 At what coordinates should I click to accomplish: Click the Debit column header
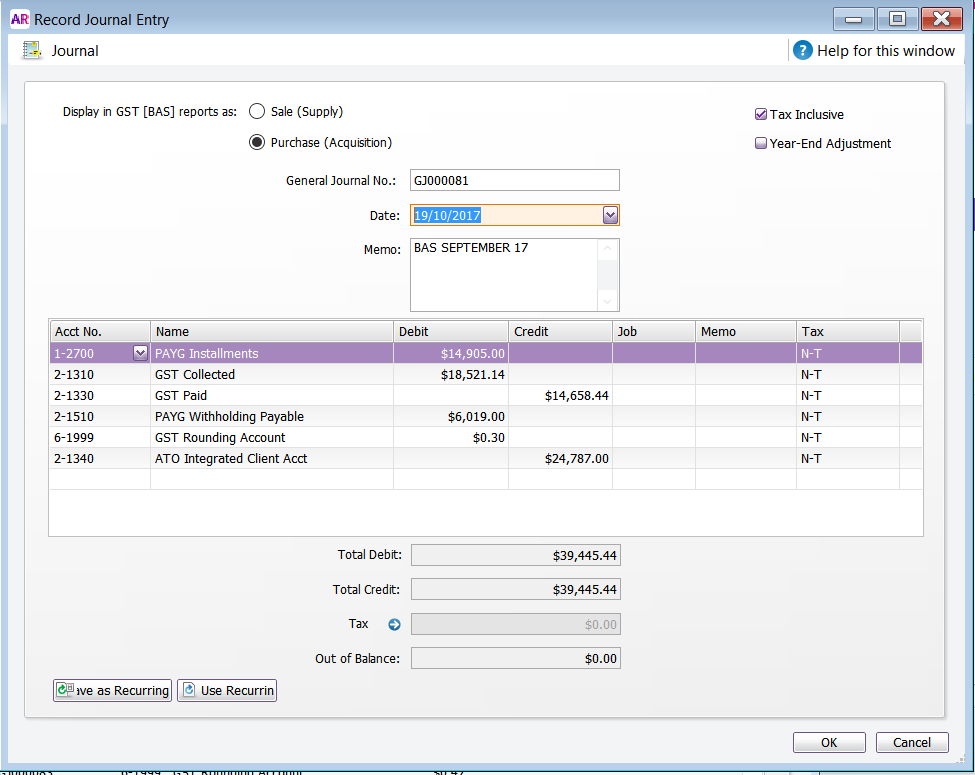[x=450, y=331]
